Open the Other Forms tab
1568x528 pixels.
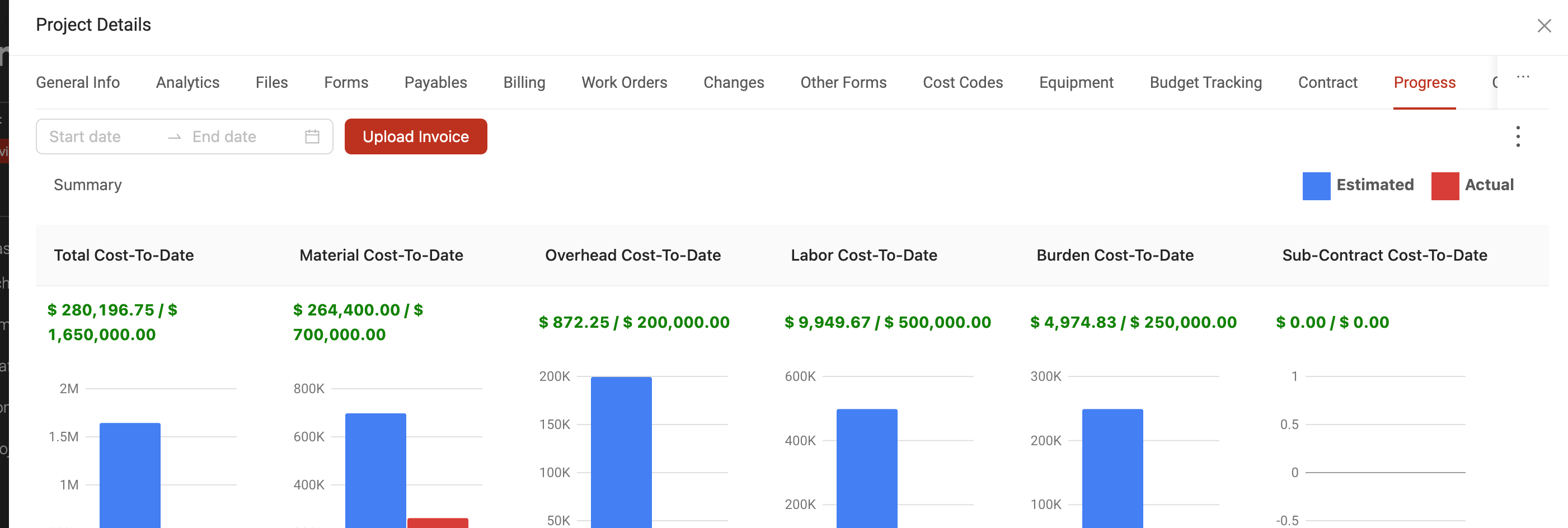[843, 82]
